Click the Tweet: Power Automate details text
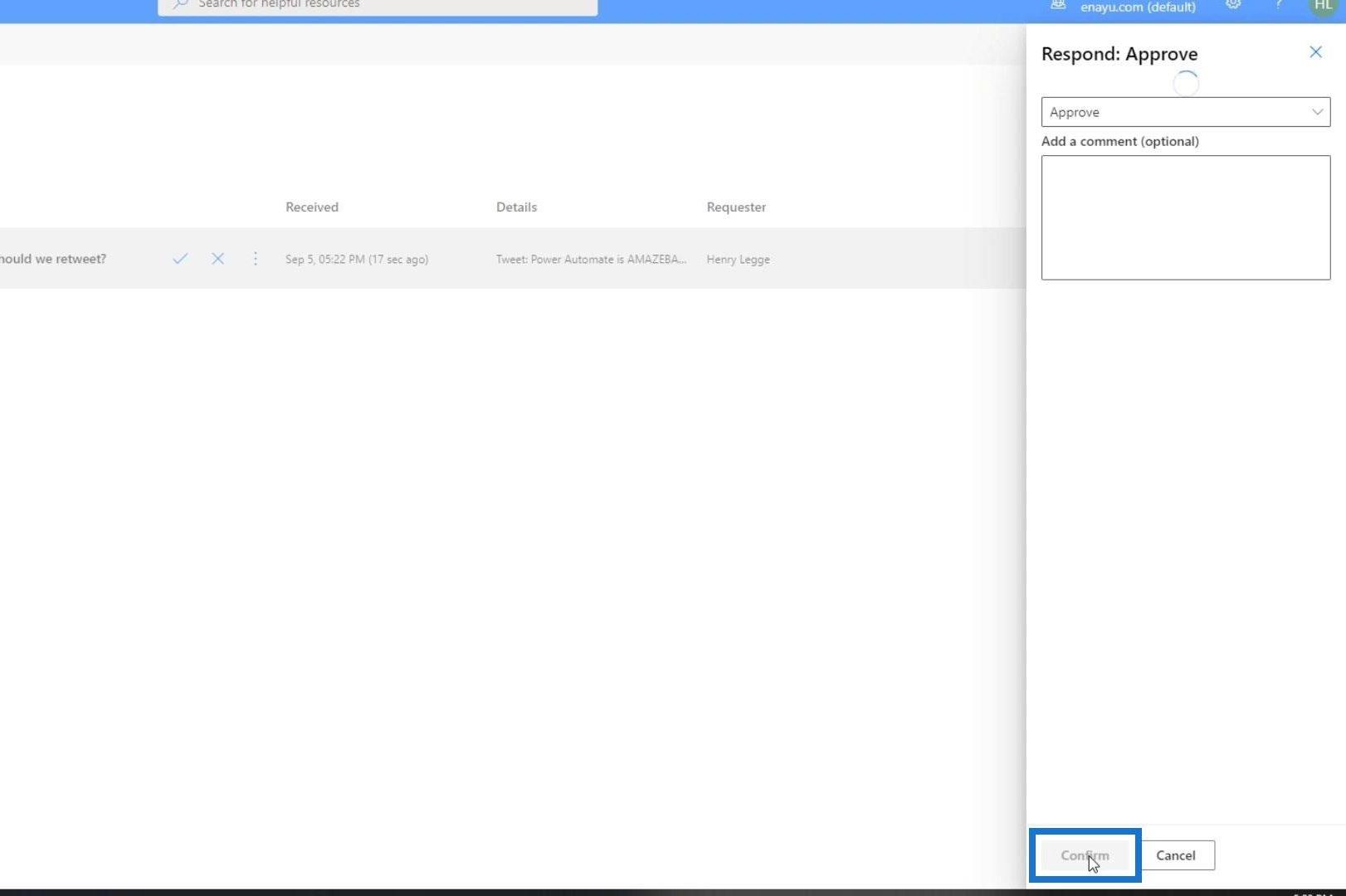 click(591, 260)
